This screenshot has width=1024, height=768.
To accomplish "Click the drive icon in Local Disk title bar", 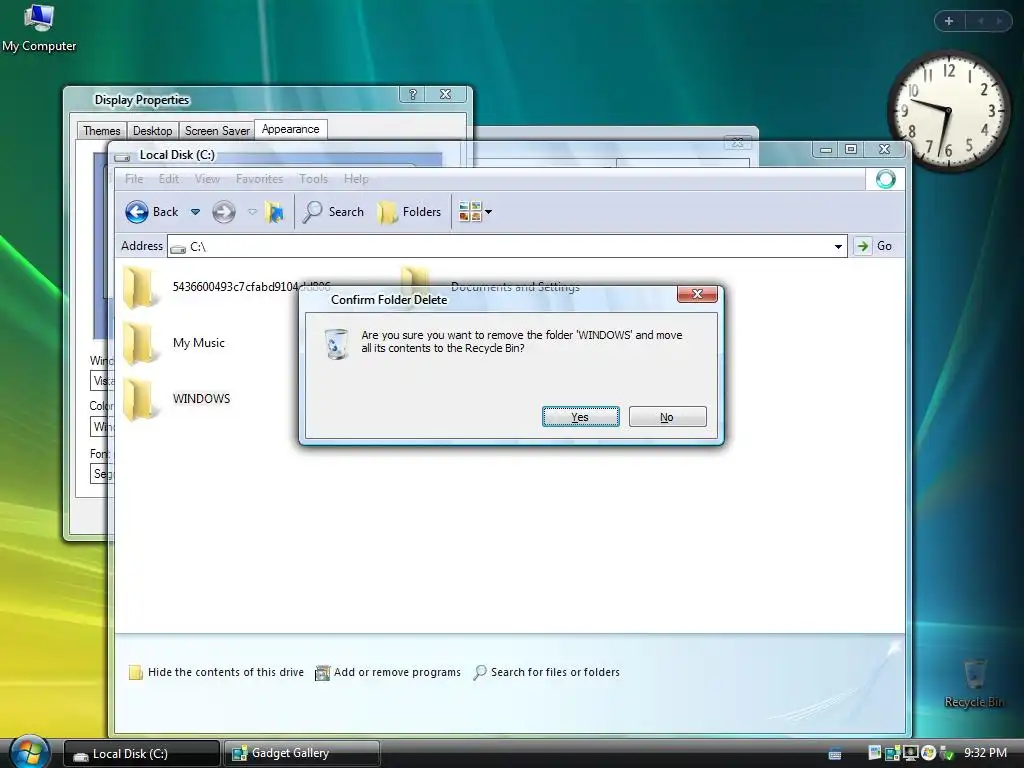I will click(x=122, y=156).
